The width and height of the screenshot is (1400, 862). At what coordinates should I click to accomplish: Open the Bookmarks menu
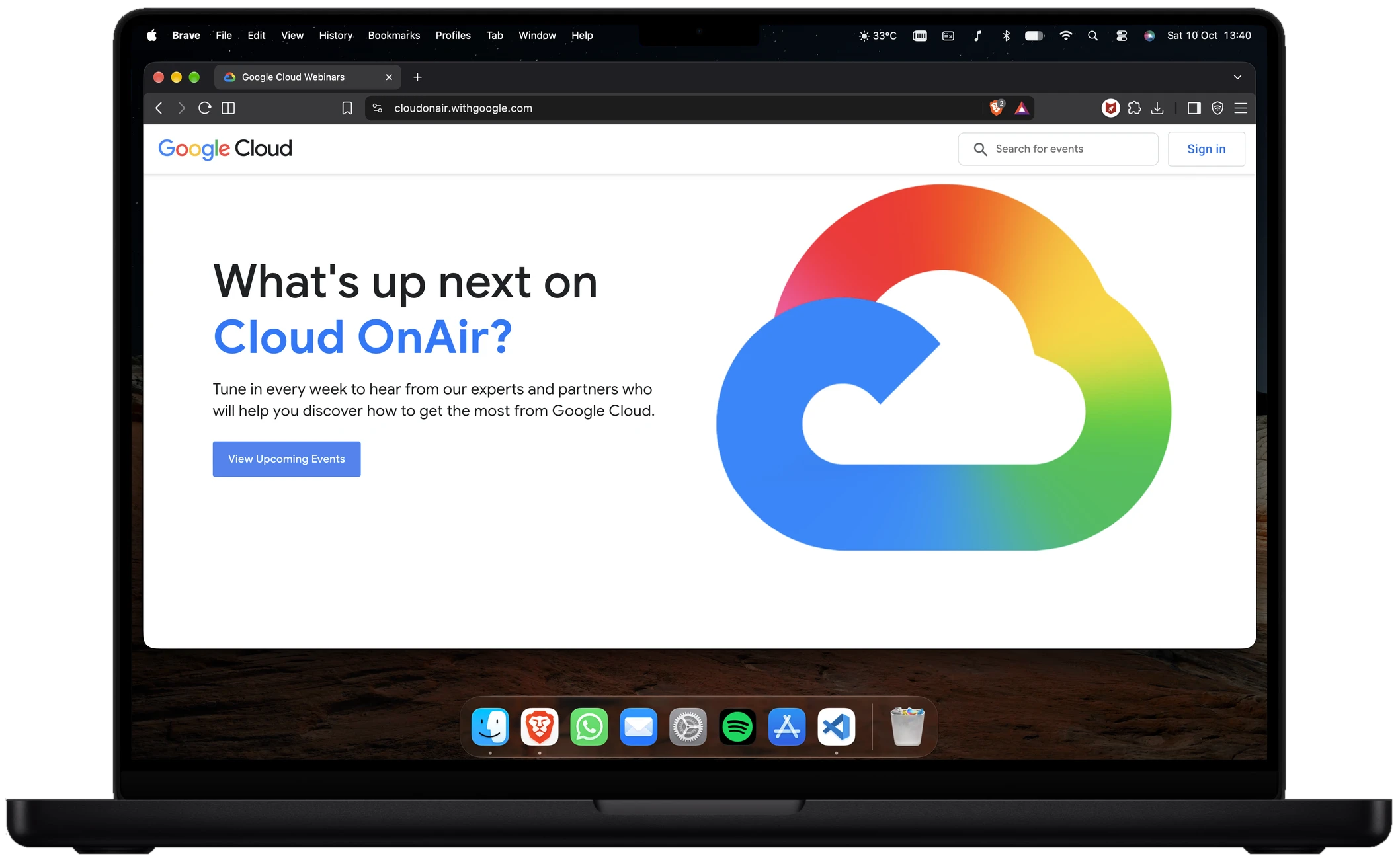click(394, 36)
